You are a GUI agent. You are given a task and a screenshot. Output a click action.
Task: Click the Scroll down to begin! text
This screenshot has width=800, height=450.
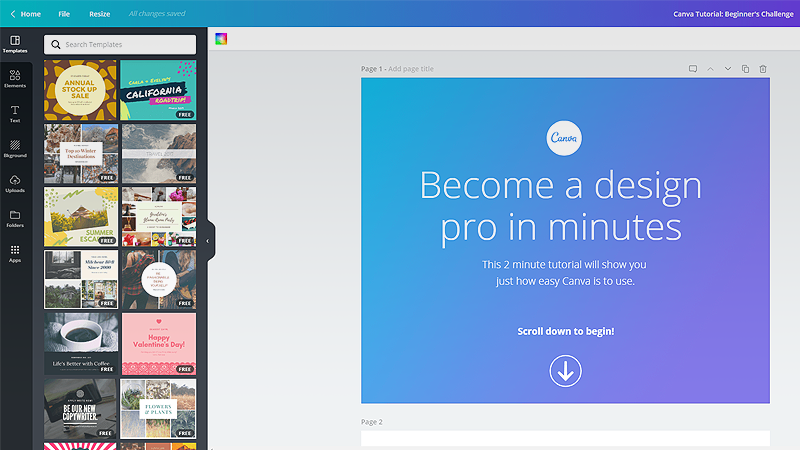point(566,331)
